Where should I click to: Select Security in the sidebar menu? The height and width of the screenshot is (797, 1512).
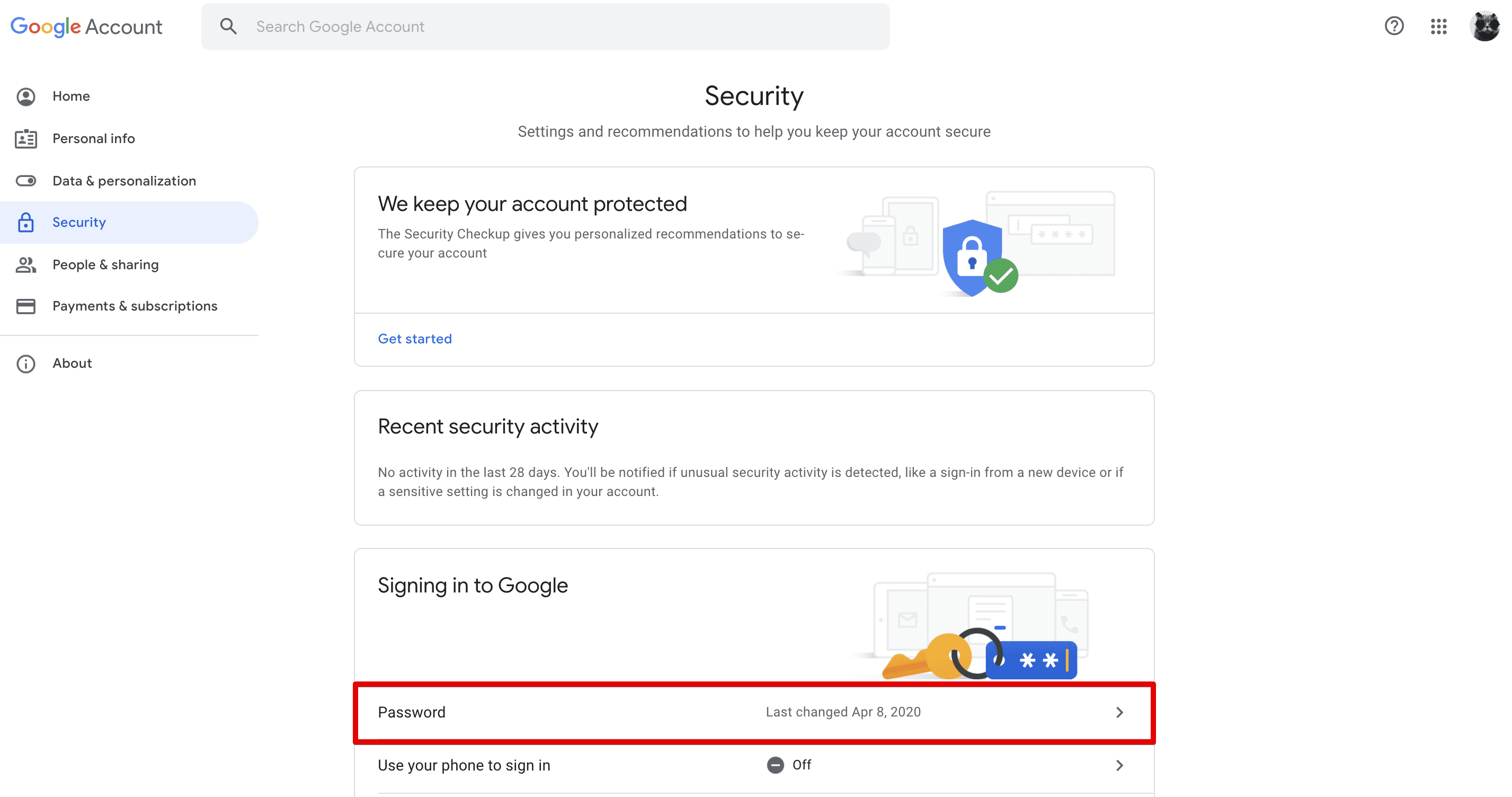tap(79, 222)
